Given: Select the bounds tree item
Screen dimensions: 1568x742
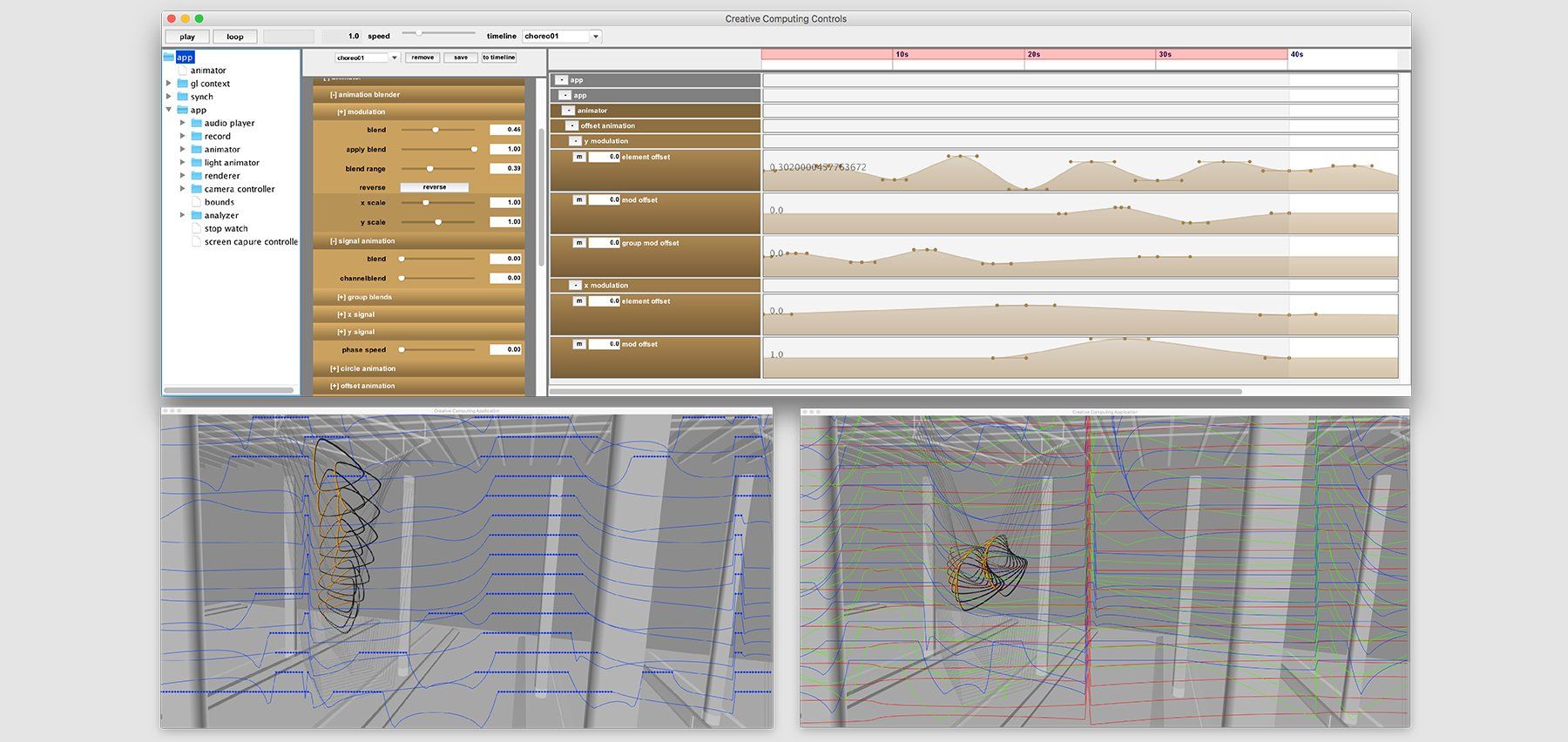Looking at the screenshot, I should [x=220, y=202].
